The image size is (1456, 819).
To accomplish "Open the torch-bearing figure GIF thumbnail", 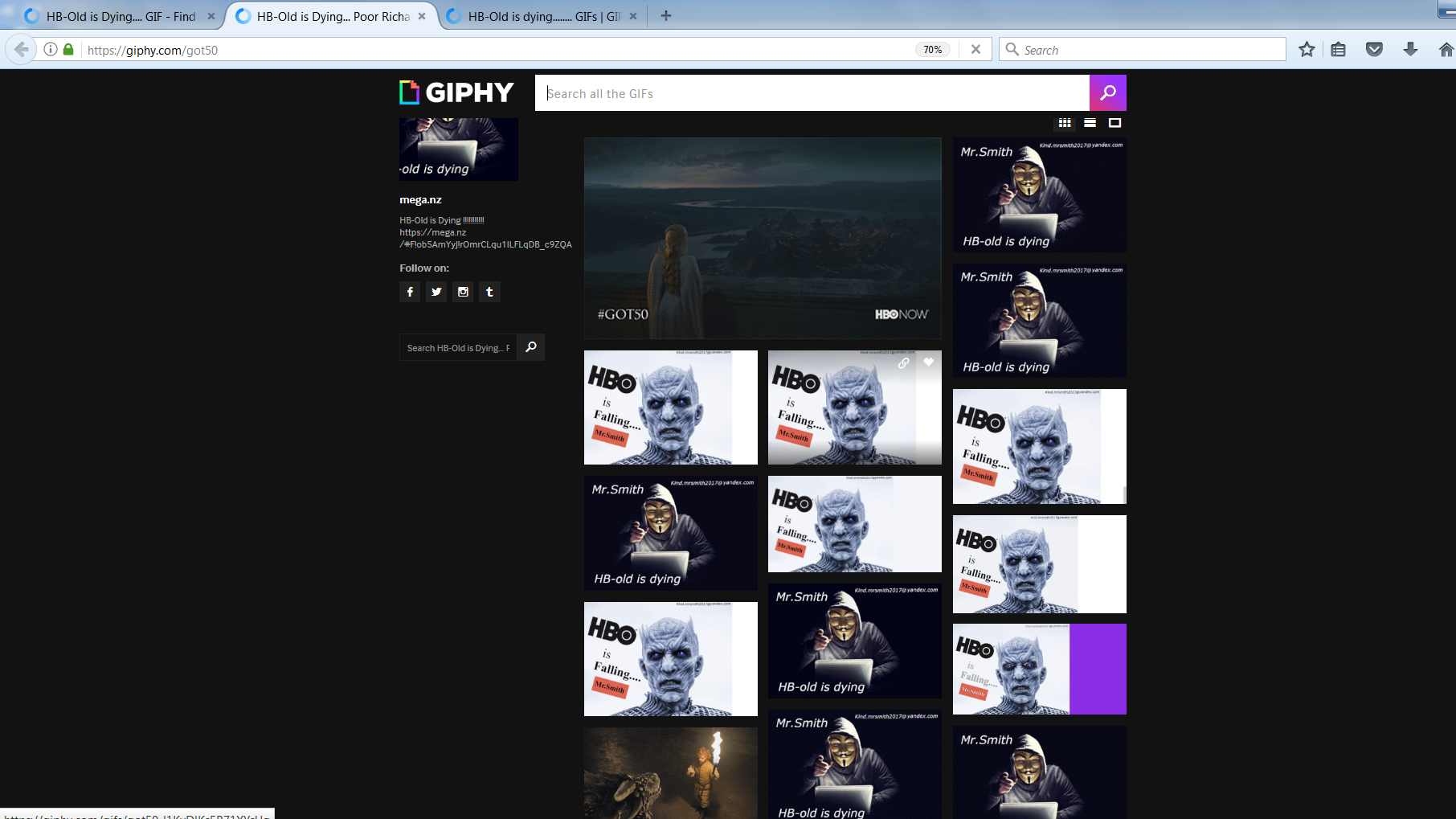I will click(x=671, y=773).
